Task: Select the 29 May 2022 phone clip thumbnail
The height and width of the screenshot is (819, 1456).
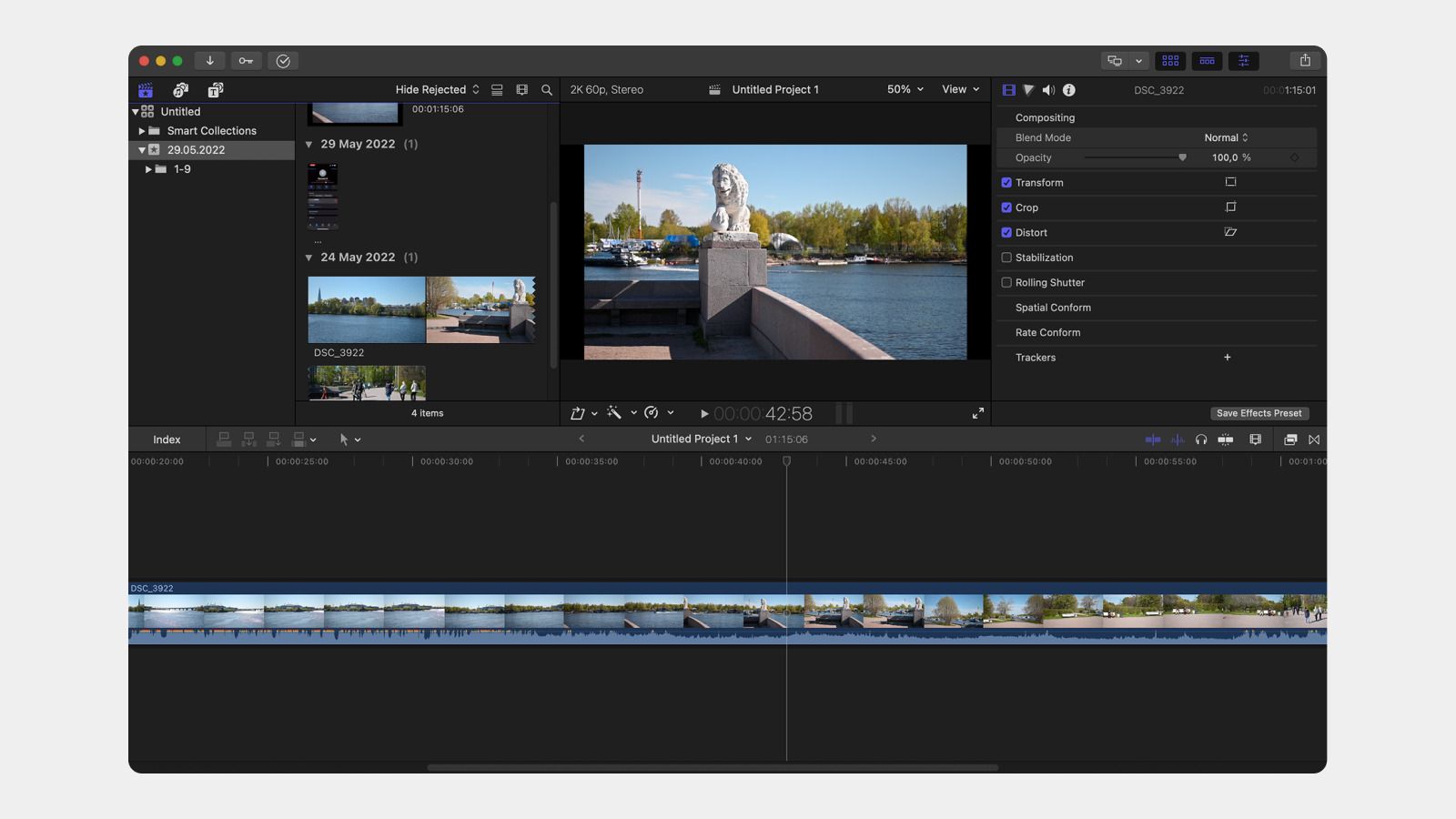Action: click(323, 196)
